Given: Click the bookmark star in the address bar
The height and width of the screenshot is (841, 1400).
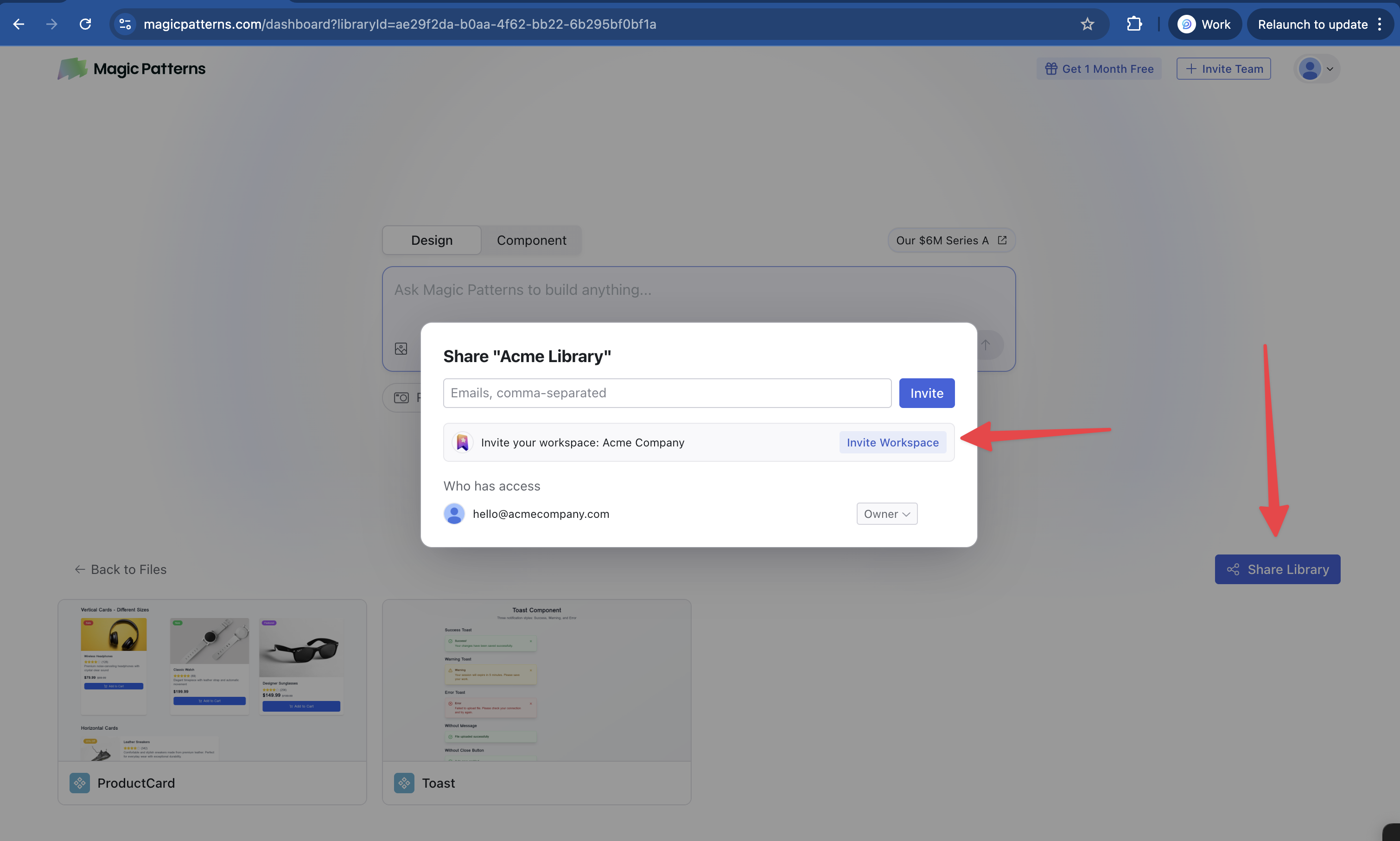Looking at the screenshot, I should pyautogui.click(x=1087, y=24).
